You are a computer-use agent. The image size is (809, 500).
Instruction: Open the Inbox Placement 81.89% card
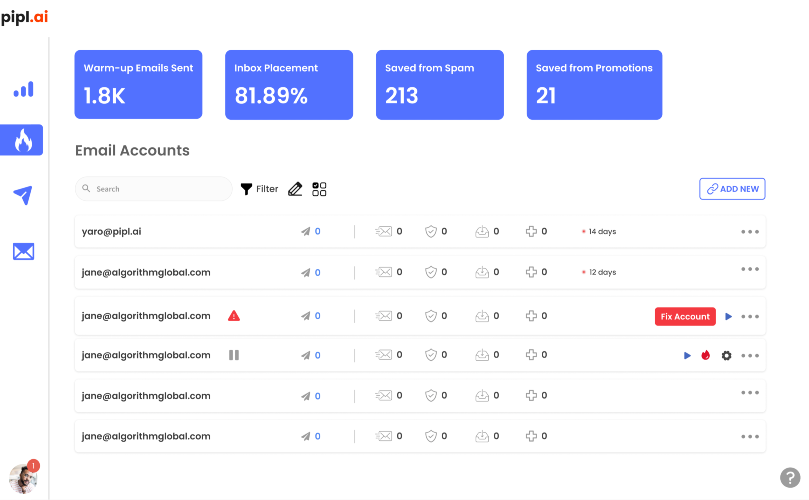coord(289,85)
